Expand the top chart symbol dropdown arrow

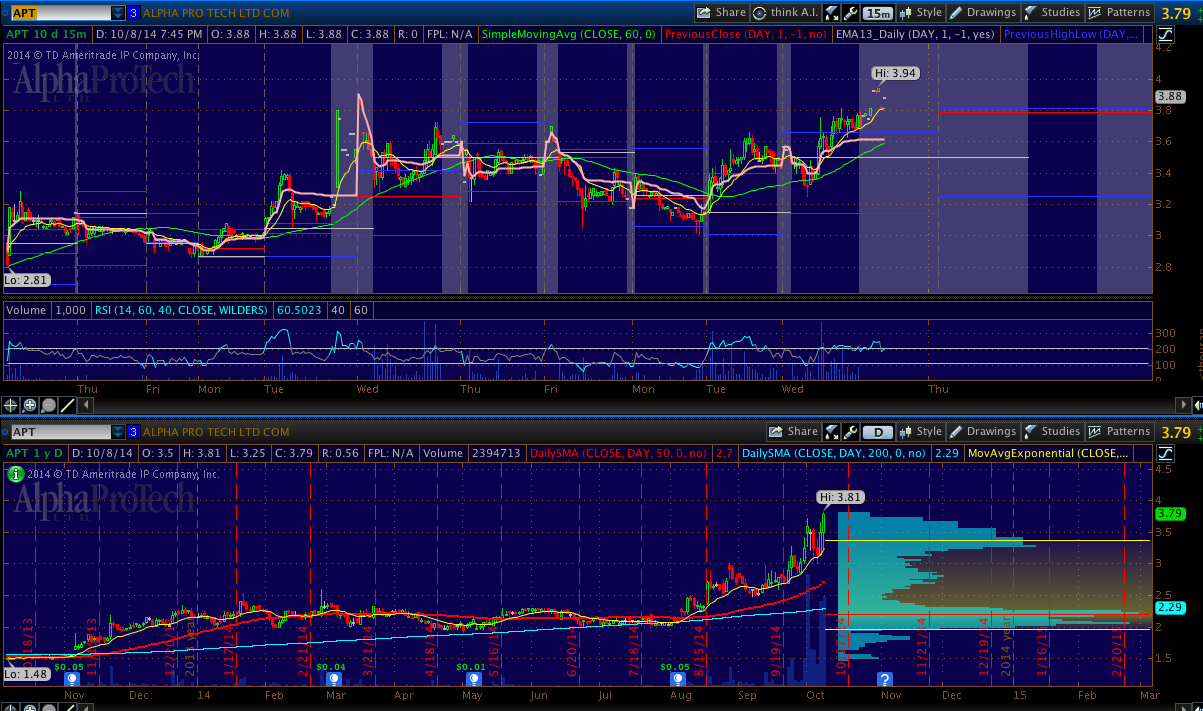(x=118, y=13)
